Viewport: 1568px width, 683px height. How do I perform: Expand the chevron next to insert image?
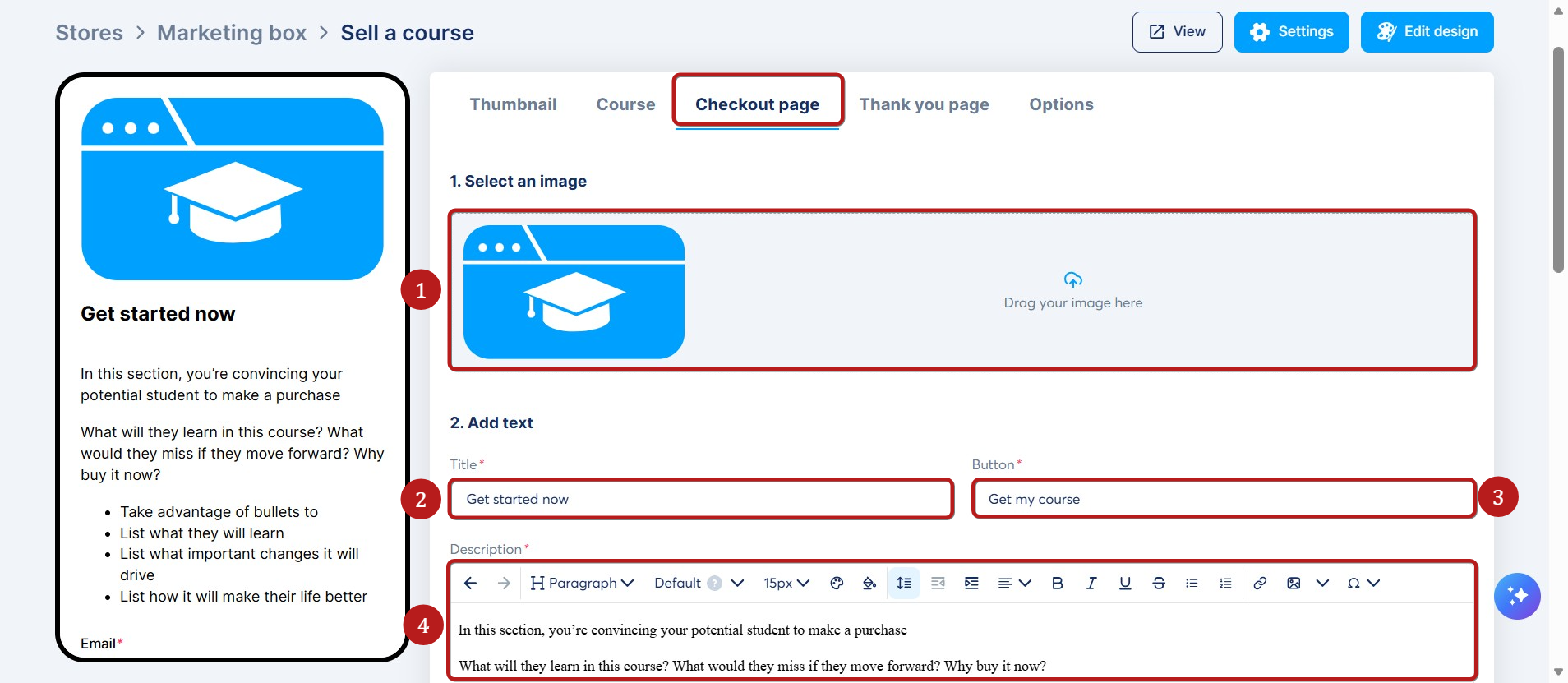click(1322, 583)
